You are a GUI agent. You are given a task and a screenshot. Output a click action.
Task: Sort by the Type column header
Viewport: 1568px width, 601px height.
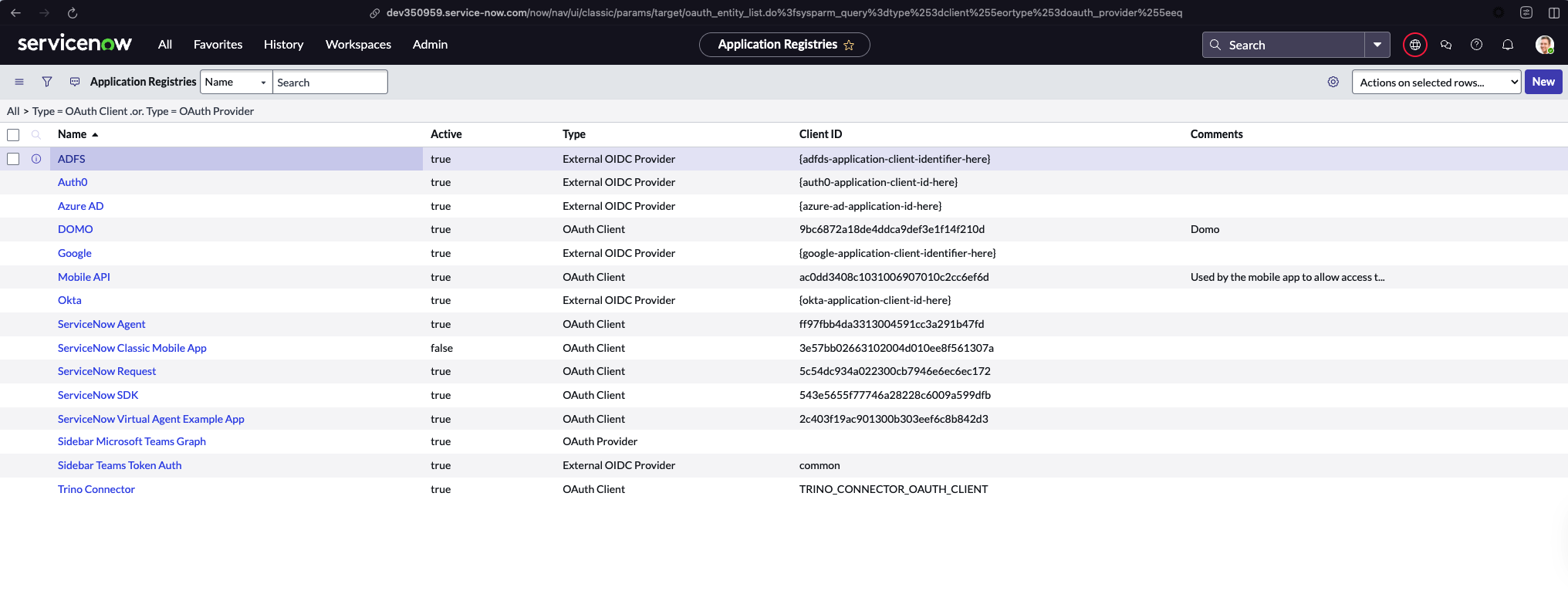[573, 134]
